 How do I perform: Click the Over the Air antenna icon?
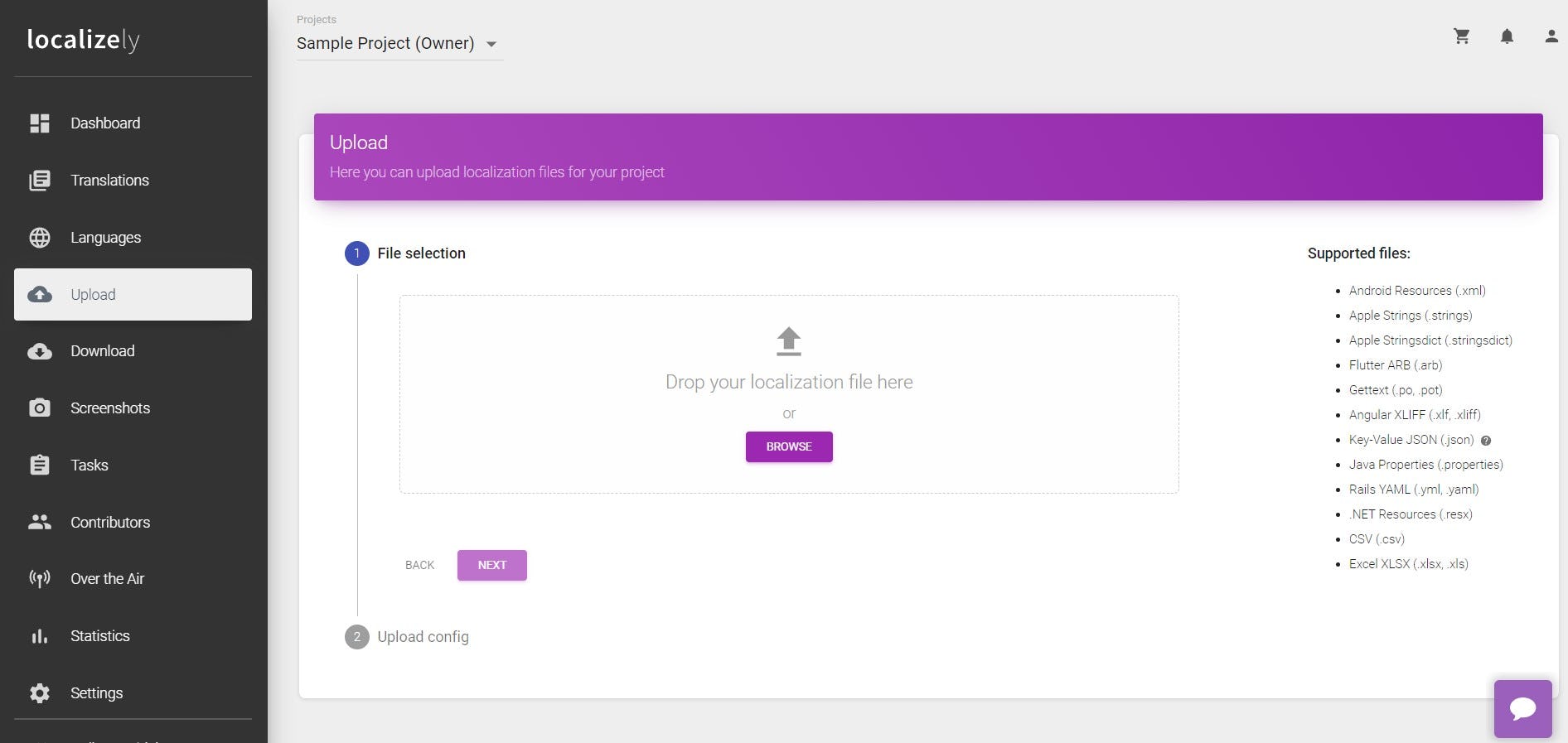[x=40, y=579]
